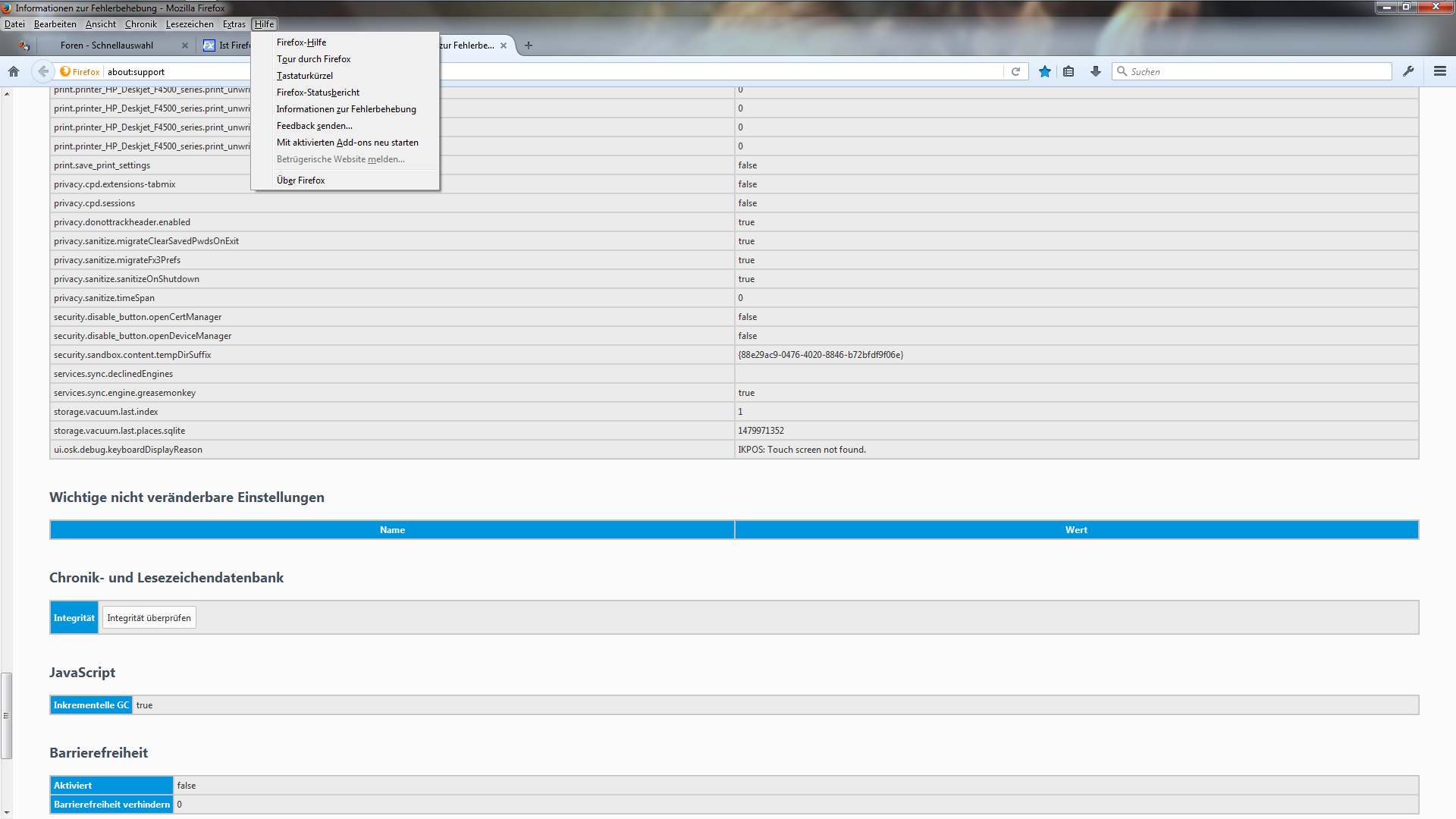This screenshot has width=1456, height=819.
Task: Open the Chronik menu
Action: point(140,24)
